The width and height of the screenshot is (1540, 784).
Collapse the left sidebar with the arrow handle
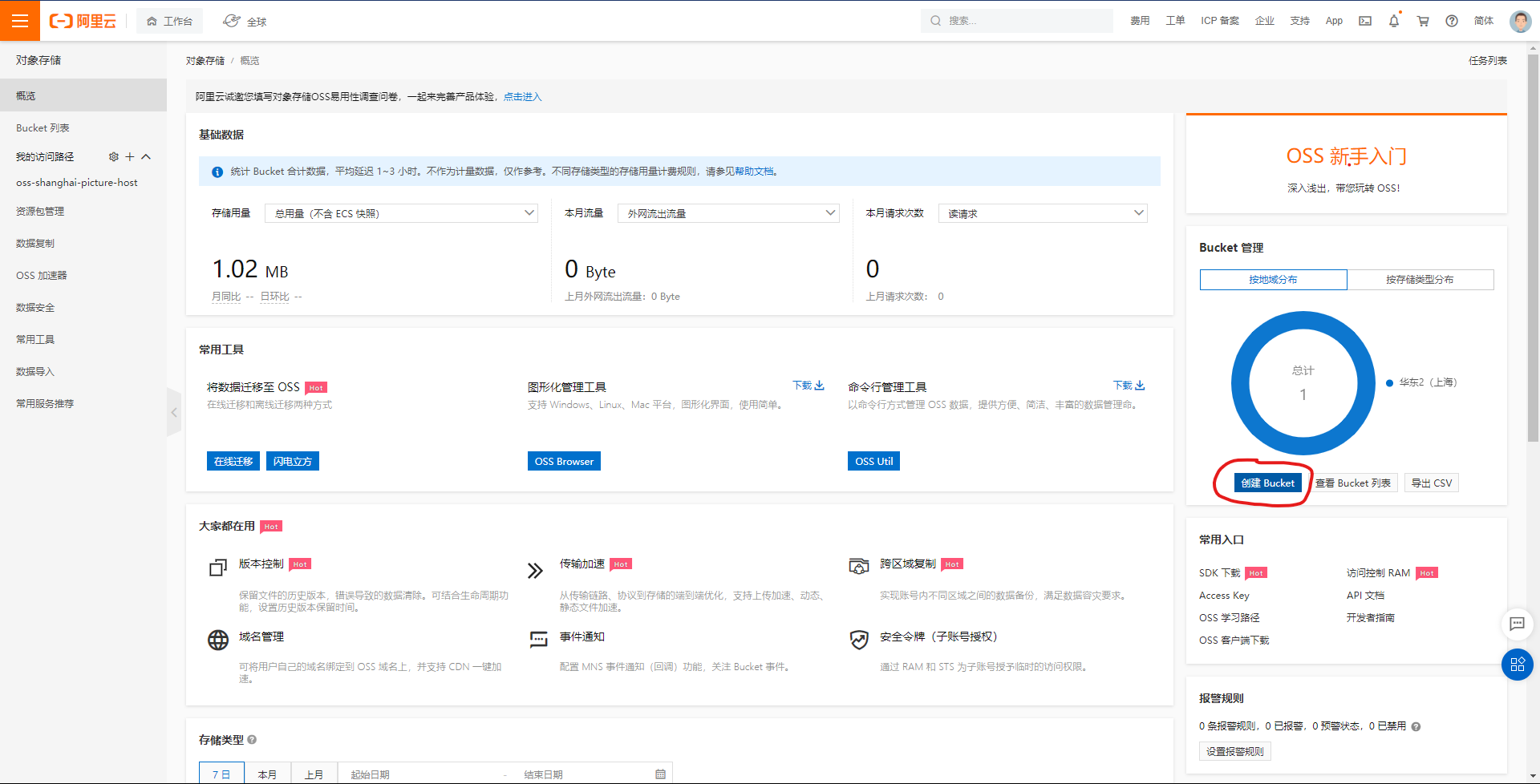[x=174, y=412]
